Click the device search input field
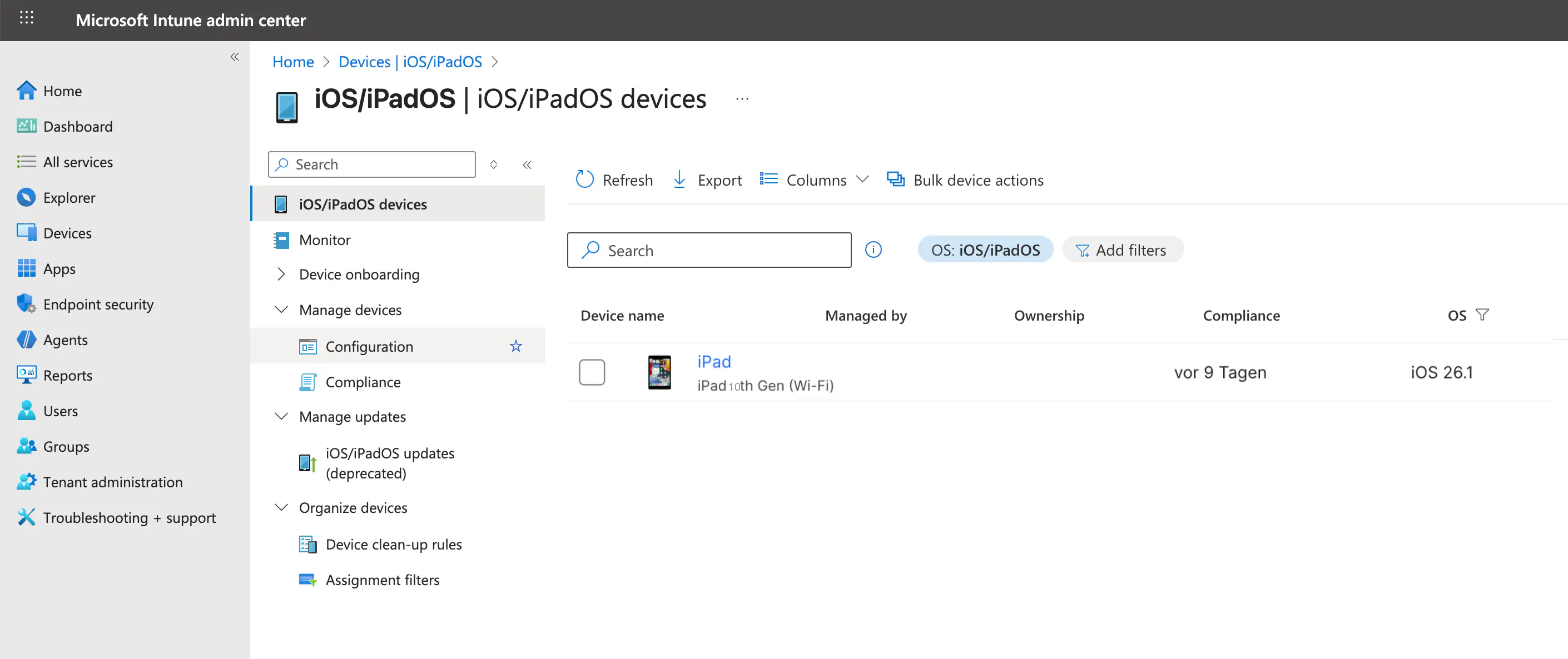 point(708,249)
